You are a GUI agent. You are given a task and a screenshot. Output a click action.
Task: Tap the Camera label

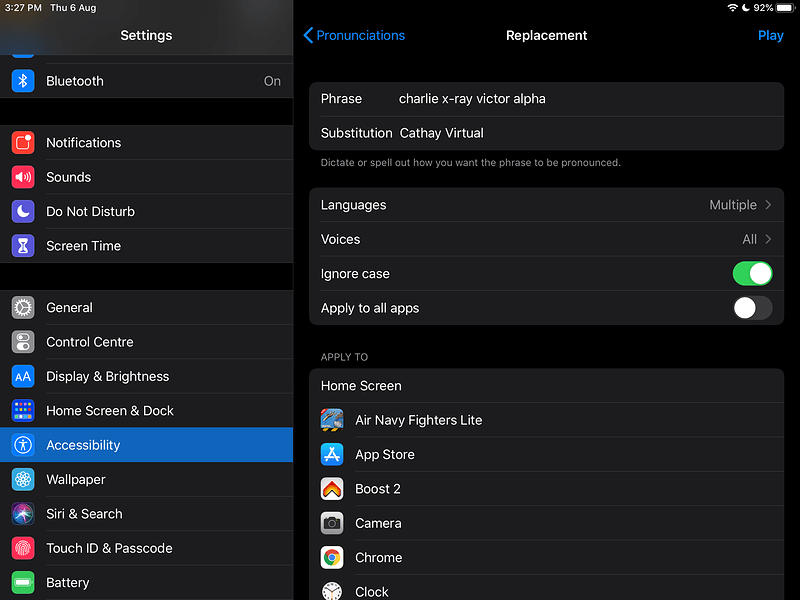[x=378, y=523]
